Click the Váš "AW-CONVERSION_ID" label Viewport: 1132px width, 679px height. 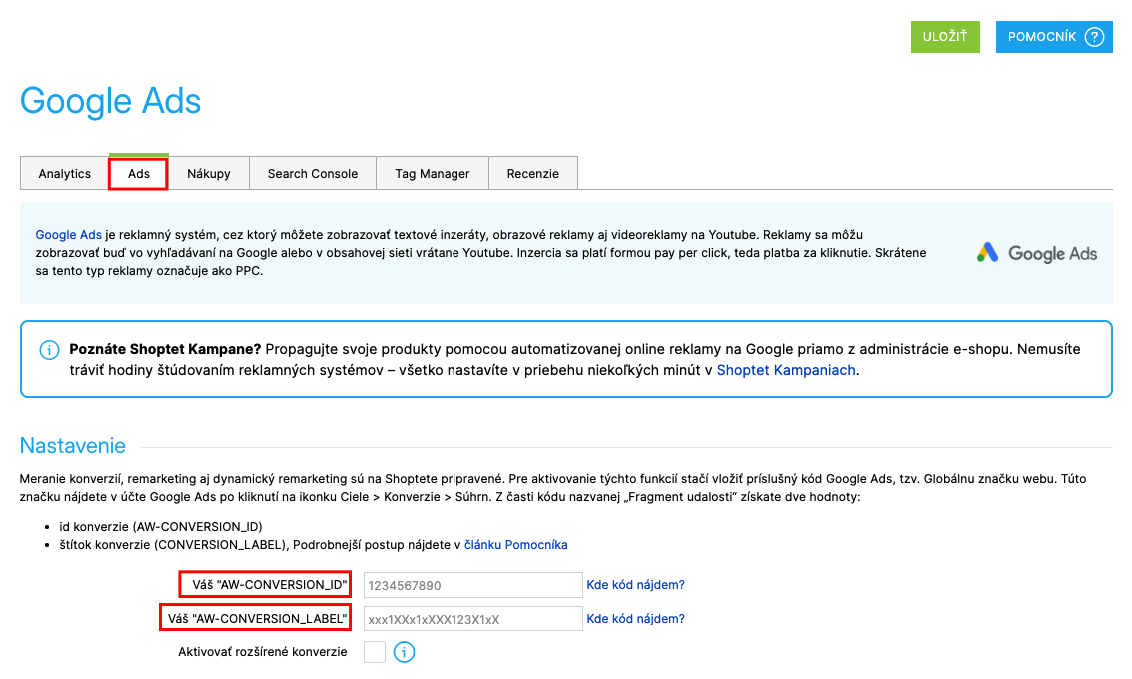tap(269, 584)
